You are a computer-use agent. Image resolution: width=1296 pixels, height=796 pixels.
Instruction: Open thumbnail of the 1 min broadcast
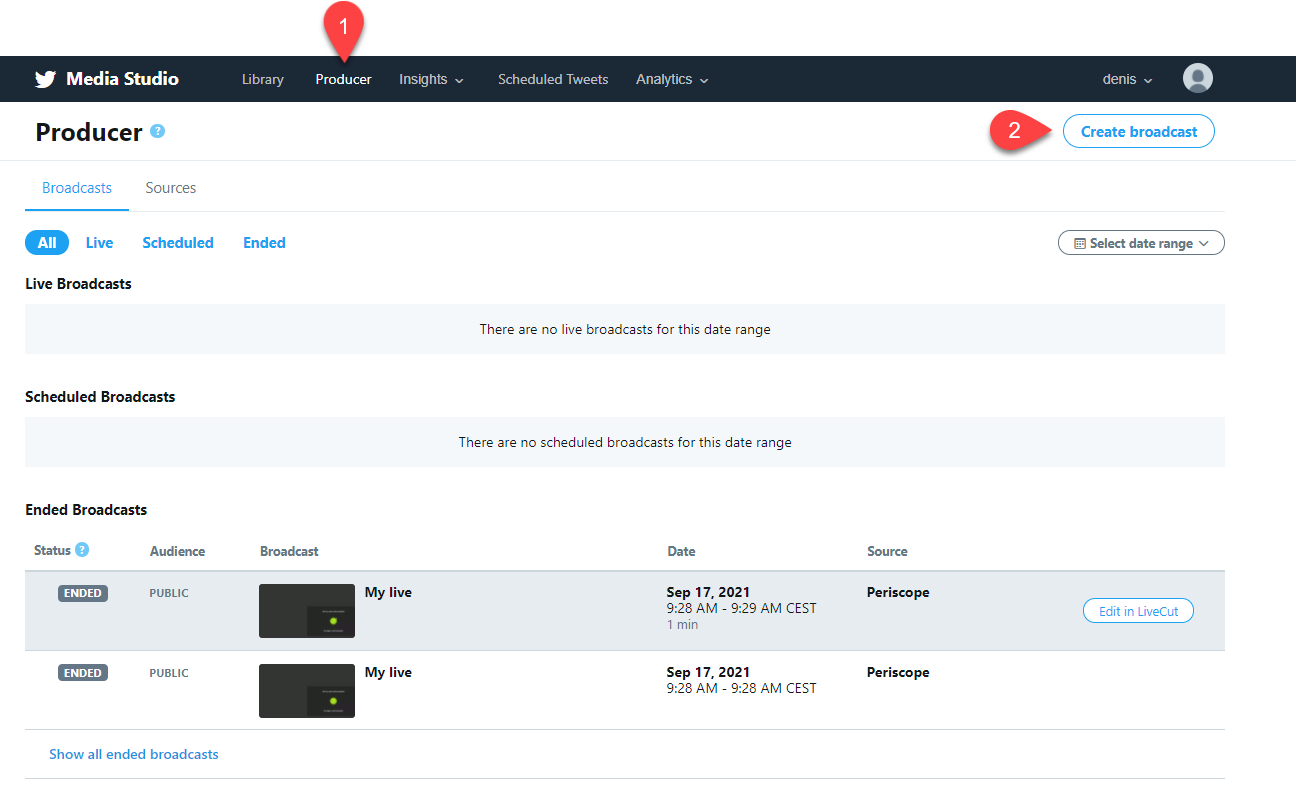point(307,611)
